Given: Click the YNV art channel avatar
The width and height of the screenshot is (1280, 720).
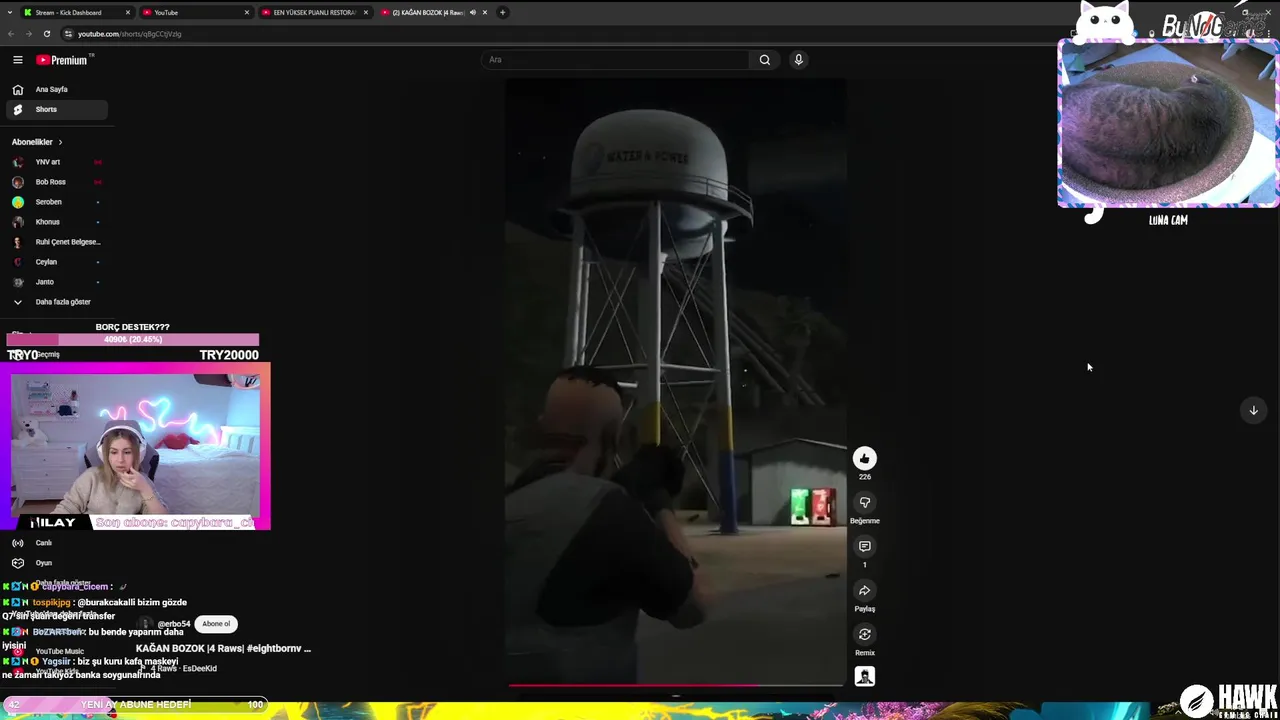Looking at the screenshot, I should click(x=17, y=162).
